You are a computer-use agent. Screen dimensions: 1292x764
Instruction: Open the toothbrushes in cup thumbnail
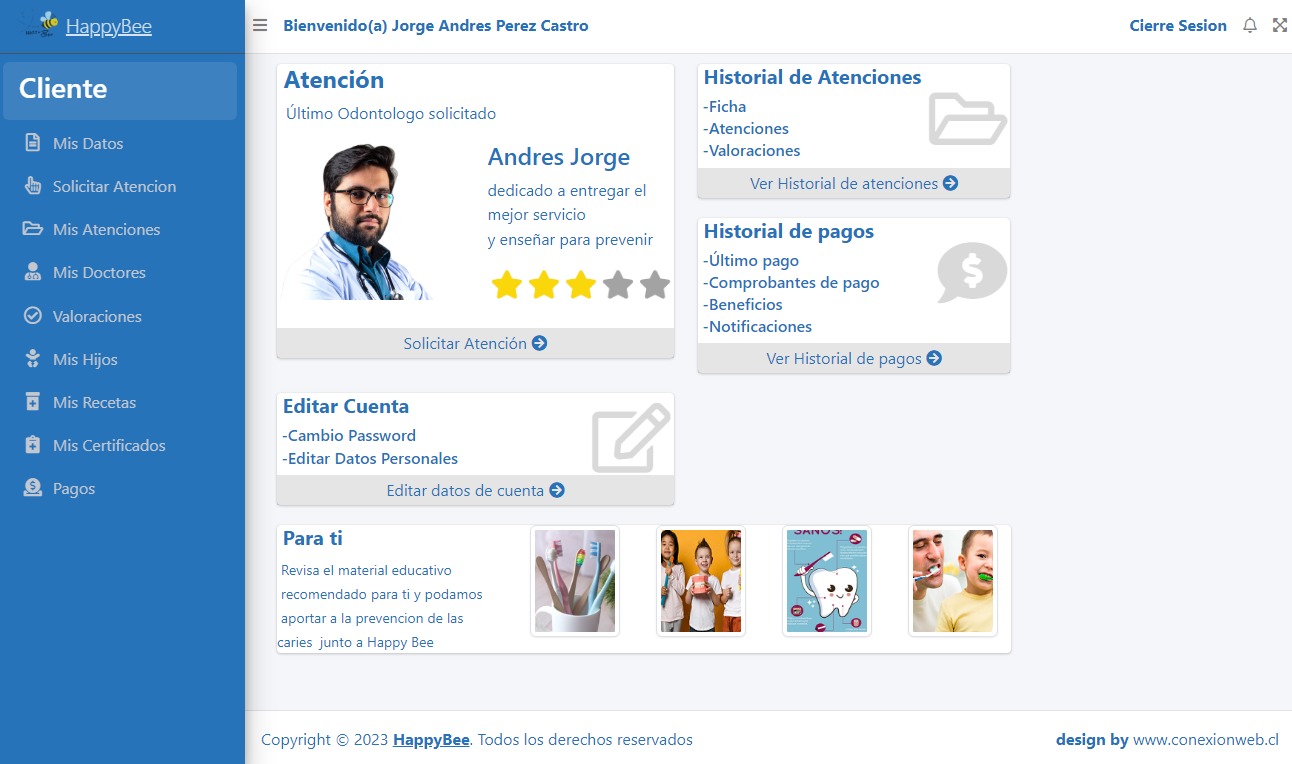tap(575, 581)
